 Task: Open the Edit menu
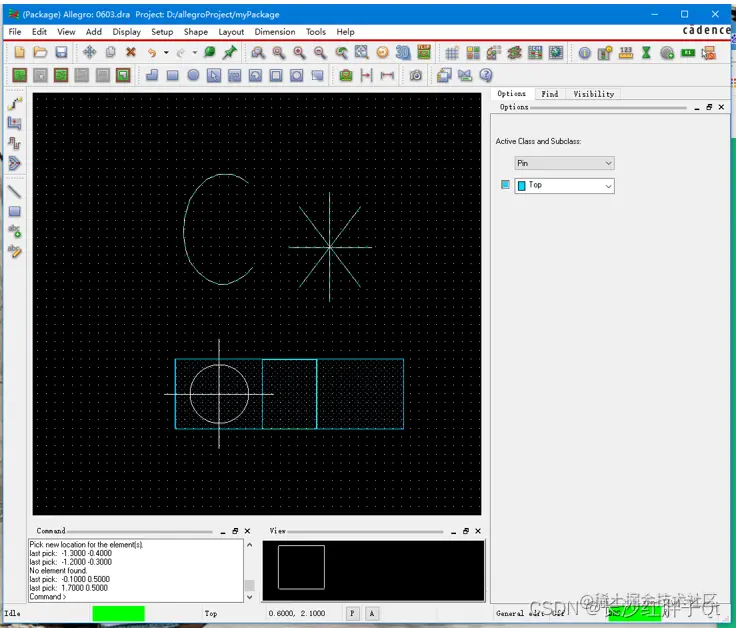(39, 32)
